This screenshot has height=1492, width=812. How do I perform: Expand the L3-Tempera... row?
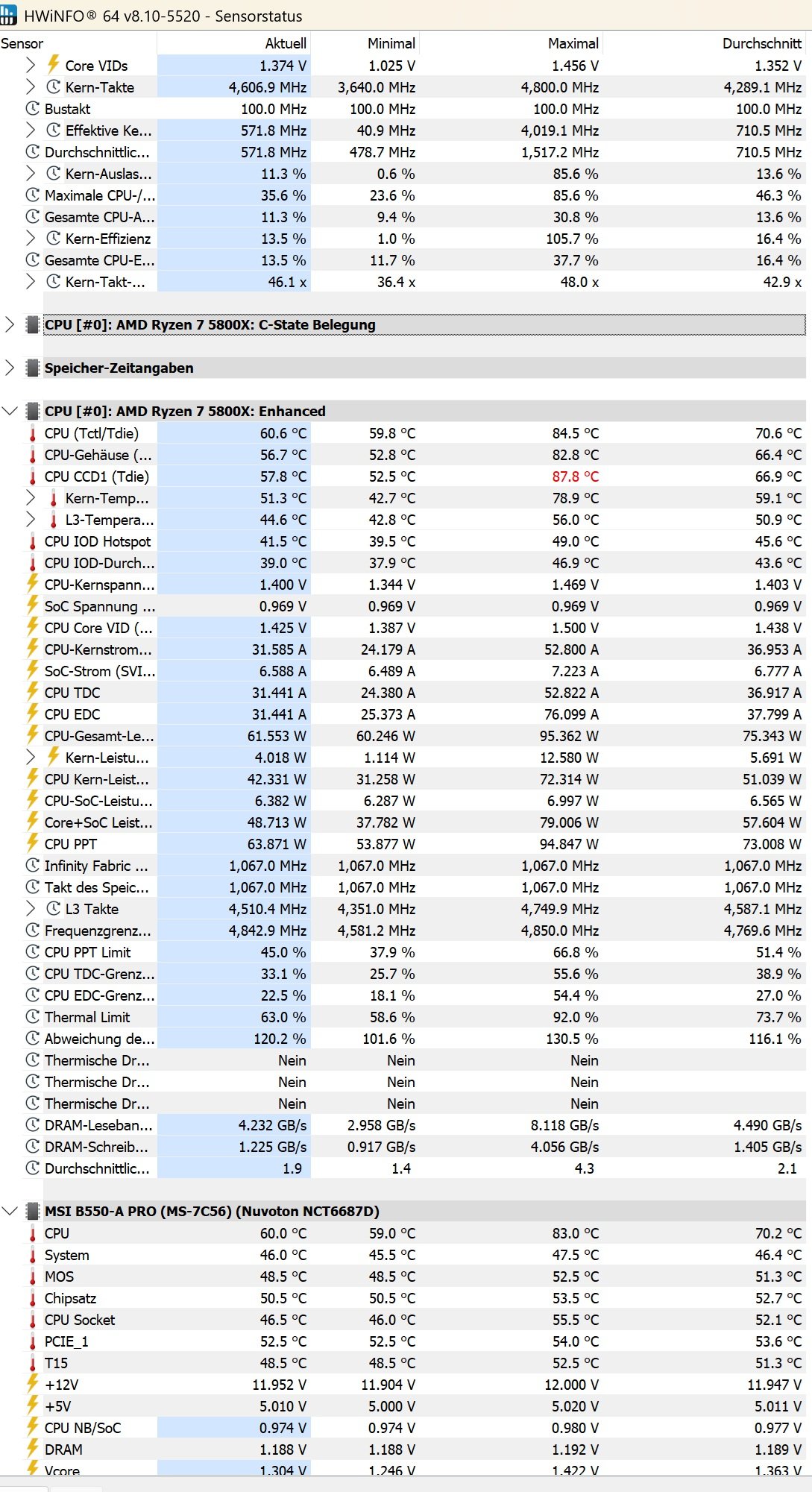[x=30, y=520]
